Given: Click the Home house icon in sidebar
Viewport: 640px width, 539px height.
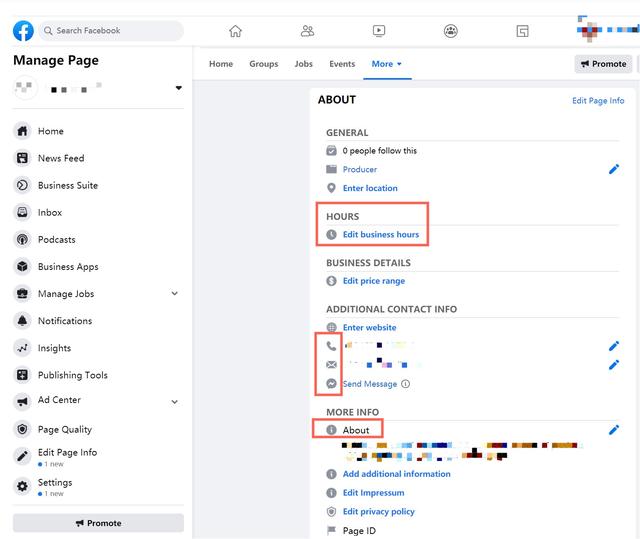Looking at the screenshot, I should [x=22, y=131].
